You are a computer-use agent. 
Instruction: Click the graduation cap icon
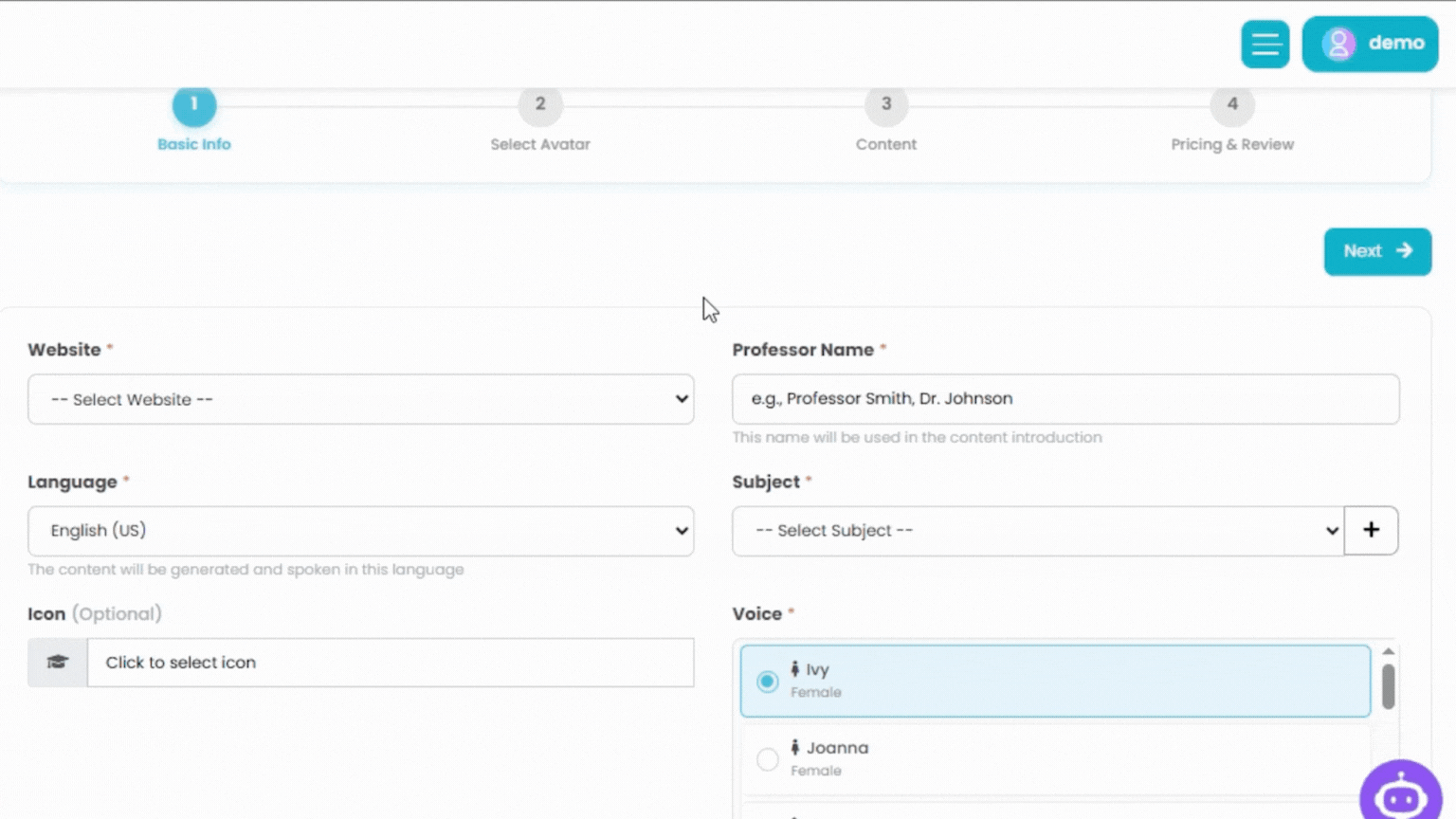point(58,662)
